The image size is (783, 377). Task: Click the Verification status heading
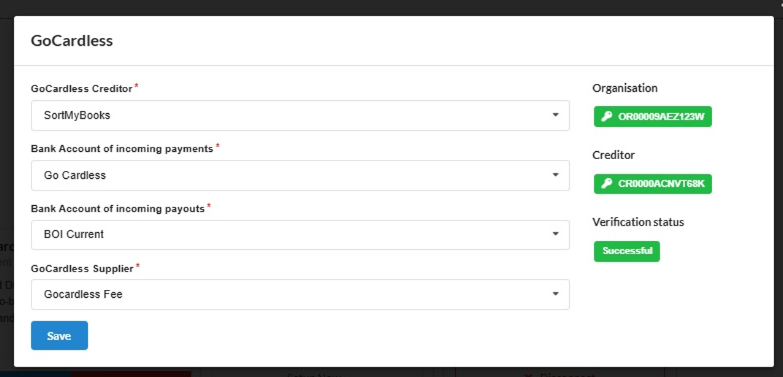(x=638, y=222)
